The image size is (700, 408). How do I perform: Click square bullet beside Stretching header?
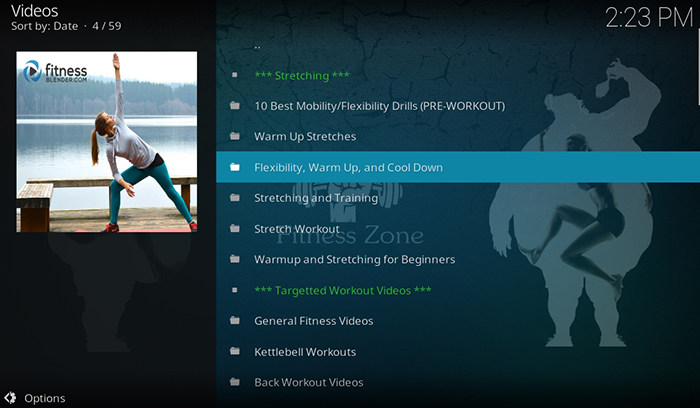(235, 75)
